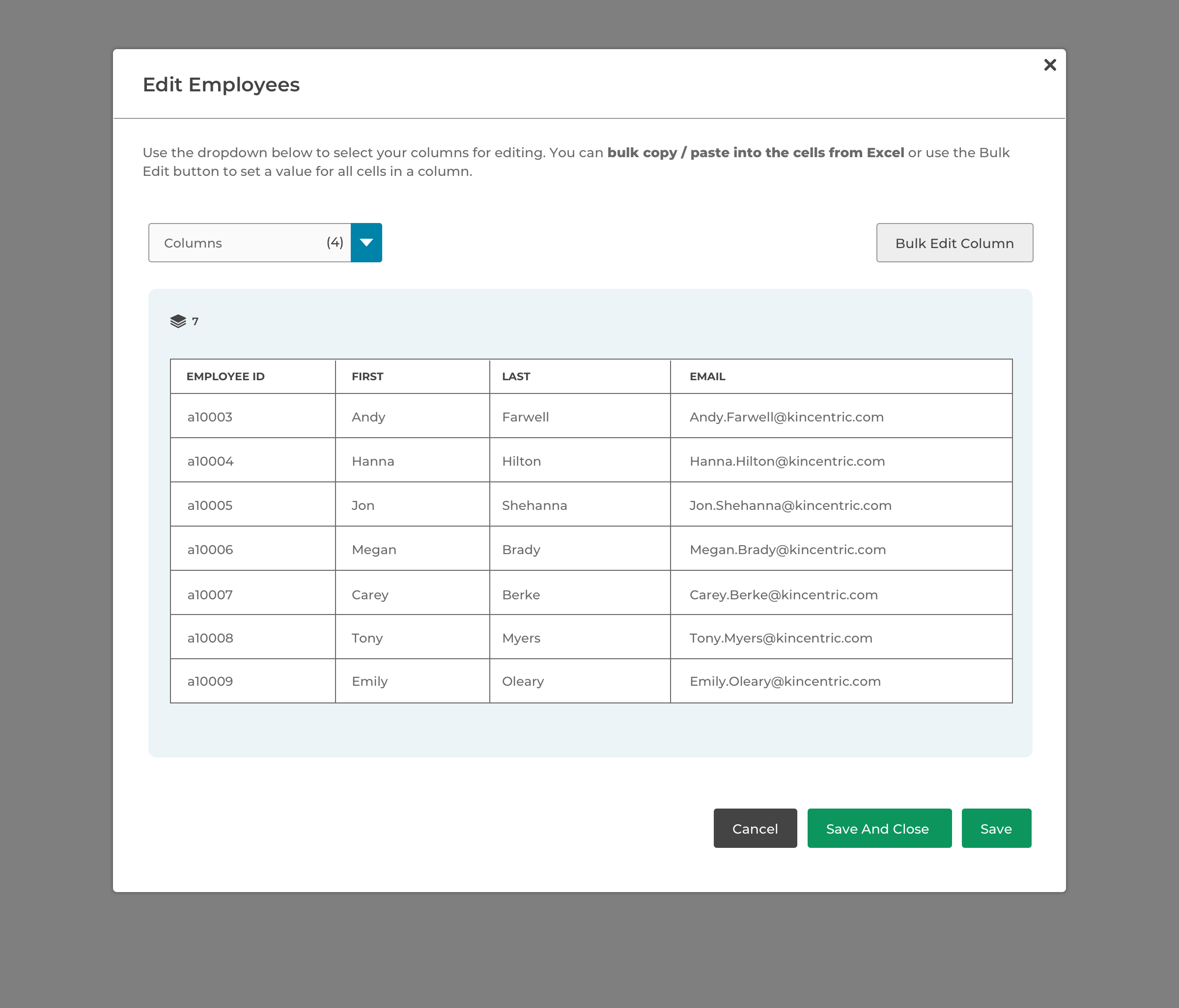Viewport: 1179px width, 1008px height.
Task: Edit Emily.Oleary@kincentric.com email cell
Action: (x=841, y=681)
